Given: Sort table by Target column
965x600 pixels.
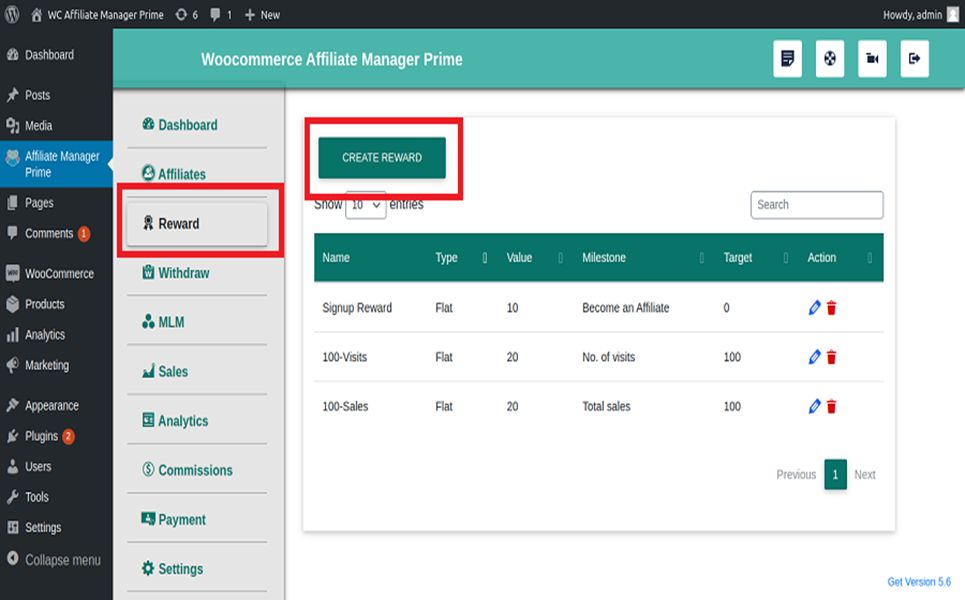Looking at the screenshot, I should coord(738,258).
